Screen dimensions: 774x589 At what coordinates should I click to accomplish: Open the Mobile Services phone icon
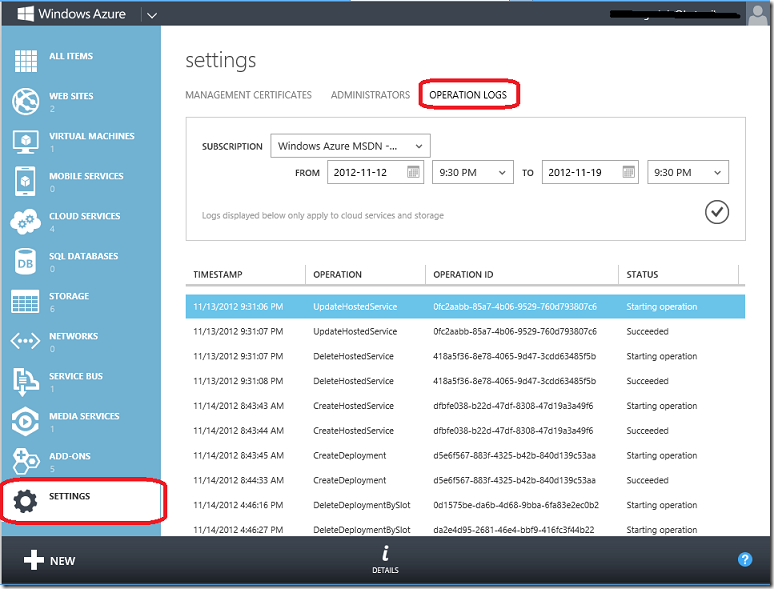coord(25,181)
